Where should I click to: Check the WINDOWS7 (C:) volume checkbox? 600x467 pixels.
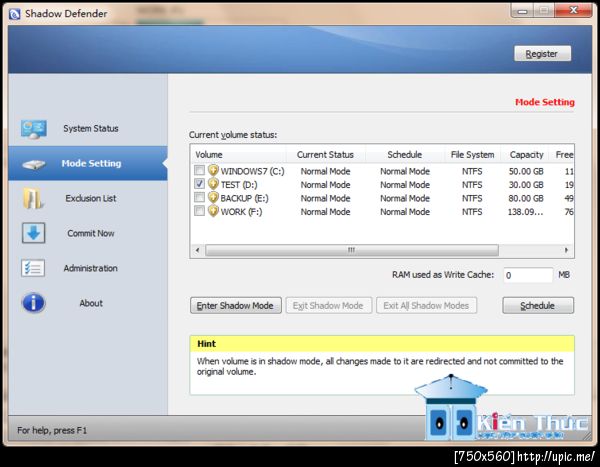199,170
